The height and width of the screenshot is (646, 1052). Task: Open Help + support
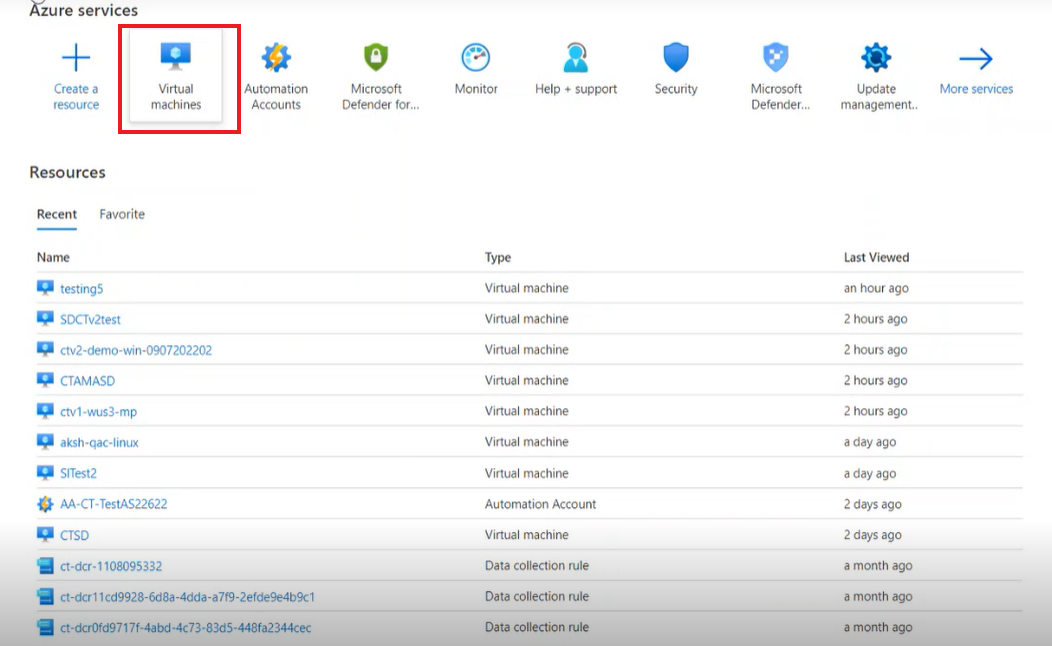(x=575, y=75)
